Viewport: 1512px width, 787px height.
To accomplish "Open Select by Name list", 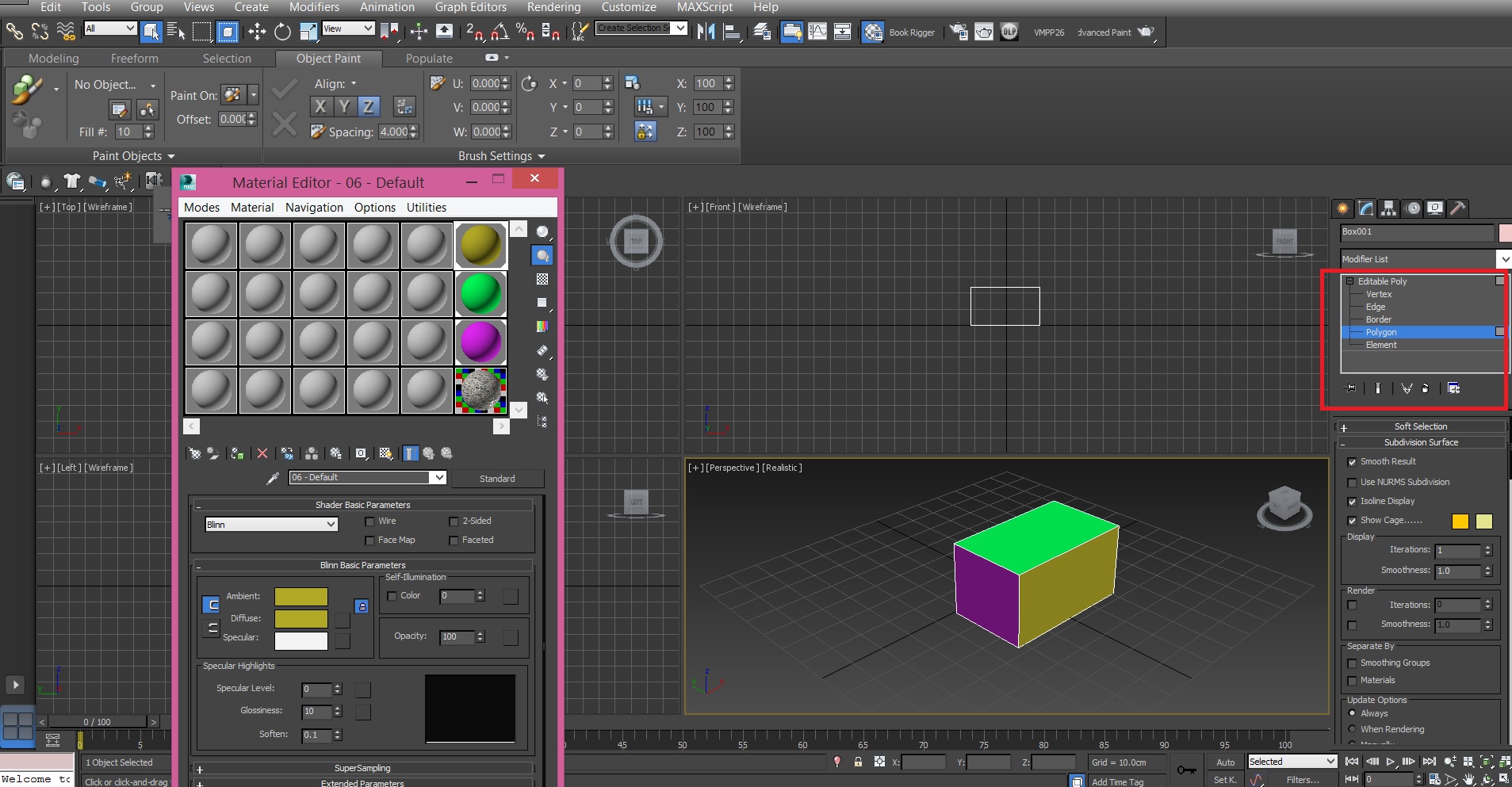I will [176, 32].
